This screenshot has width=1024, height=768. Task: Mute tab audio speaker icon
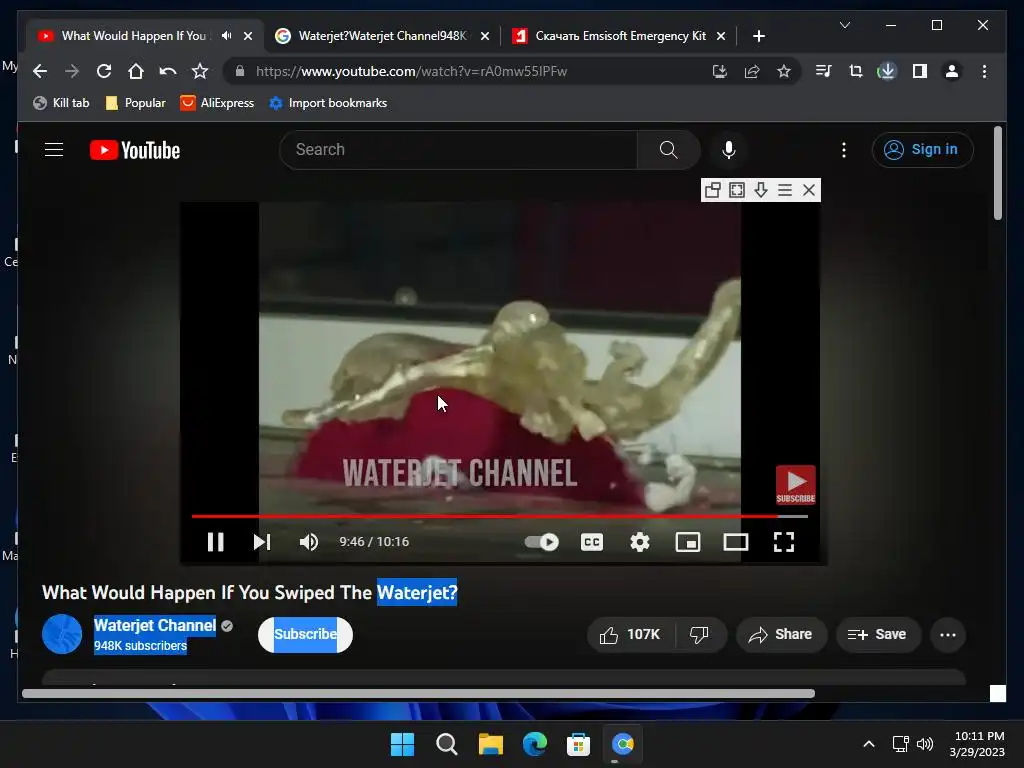click(x=226, y=36)
